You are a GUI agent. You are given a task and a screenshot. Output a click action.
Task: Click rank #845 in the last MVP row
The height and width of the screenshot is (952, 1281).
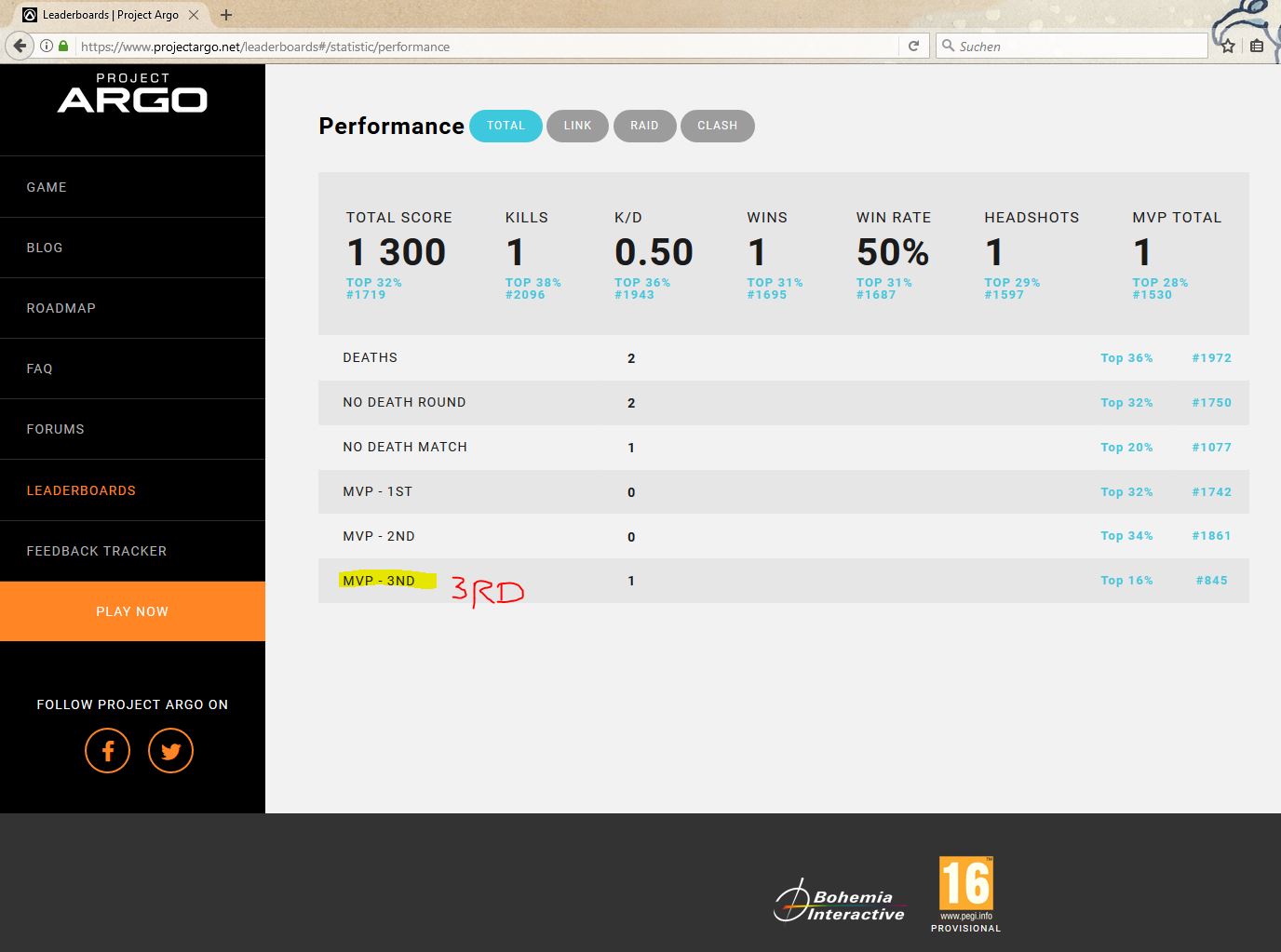(1212, 581)
